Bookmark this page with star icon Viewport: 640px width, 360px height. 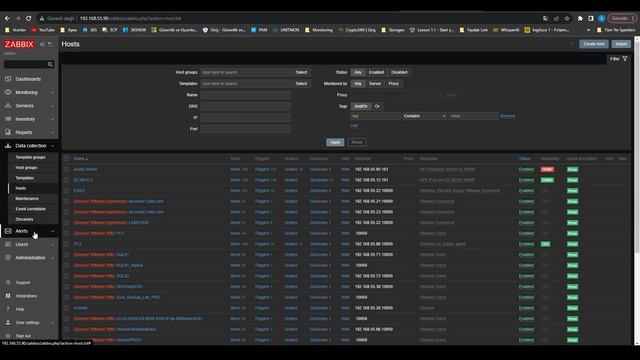(567, 18)
